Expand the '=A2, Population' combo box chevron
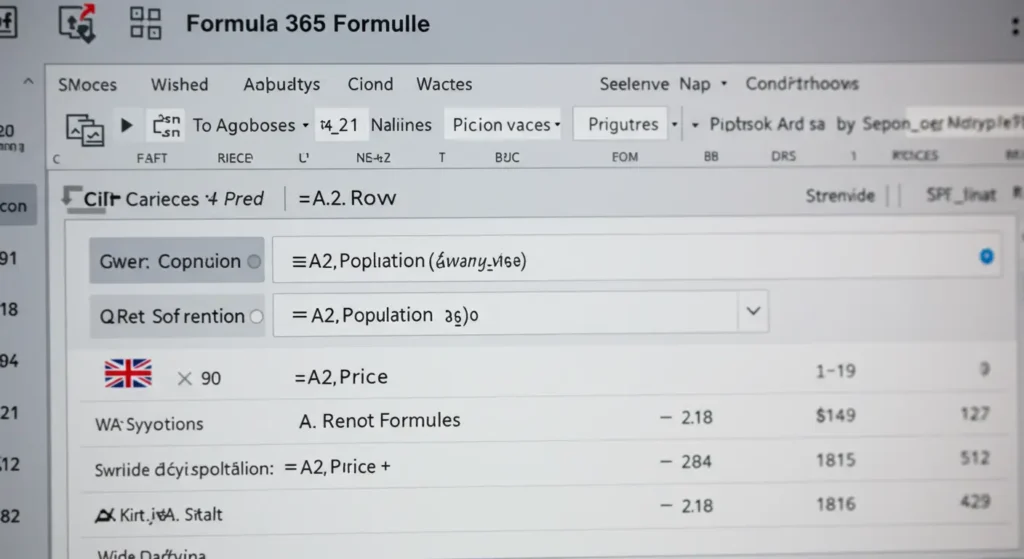 [750, 313]
